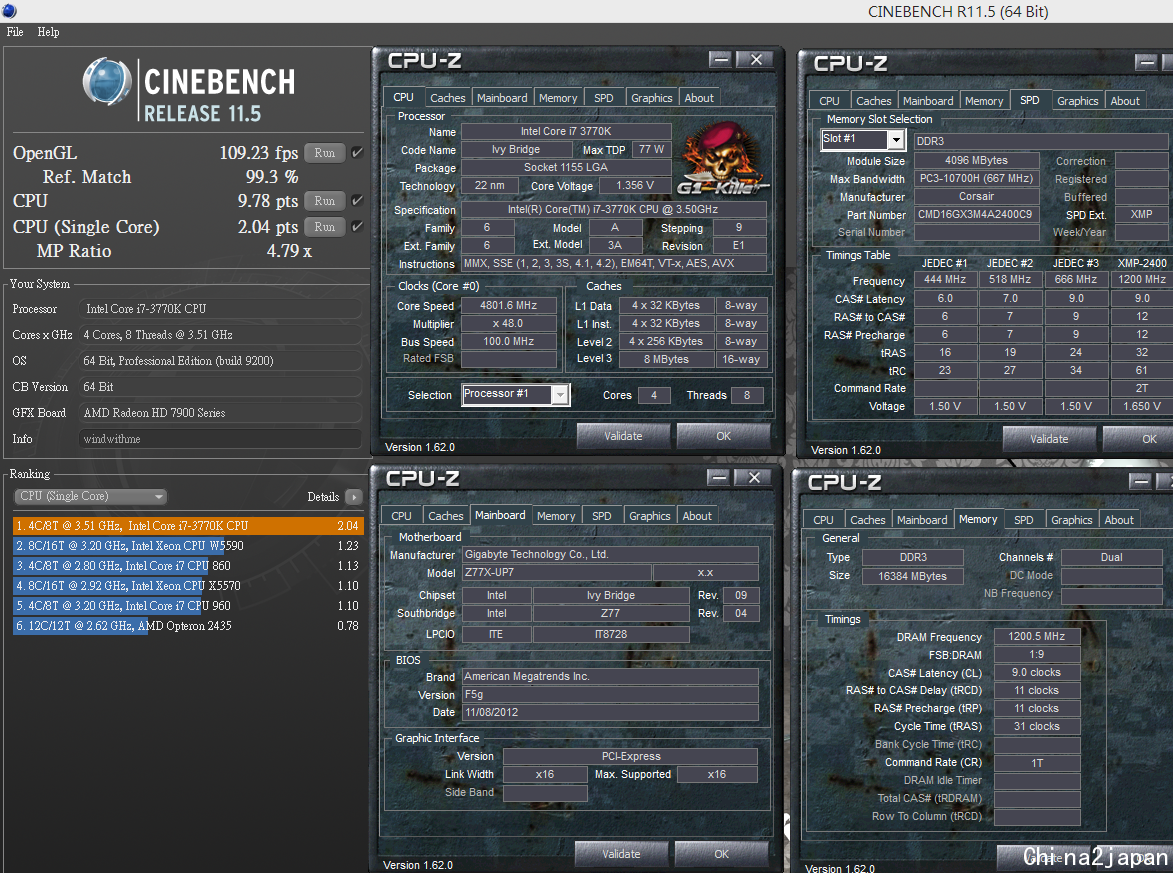Click OK in CPU-Z Mainboard window
Viewport: 1173px width, 873px height.
721,854
